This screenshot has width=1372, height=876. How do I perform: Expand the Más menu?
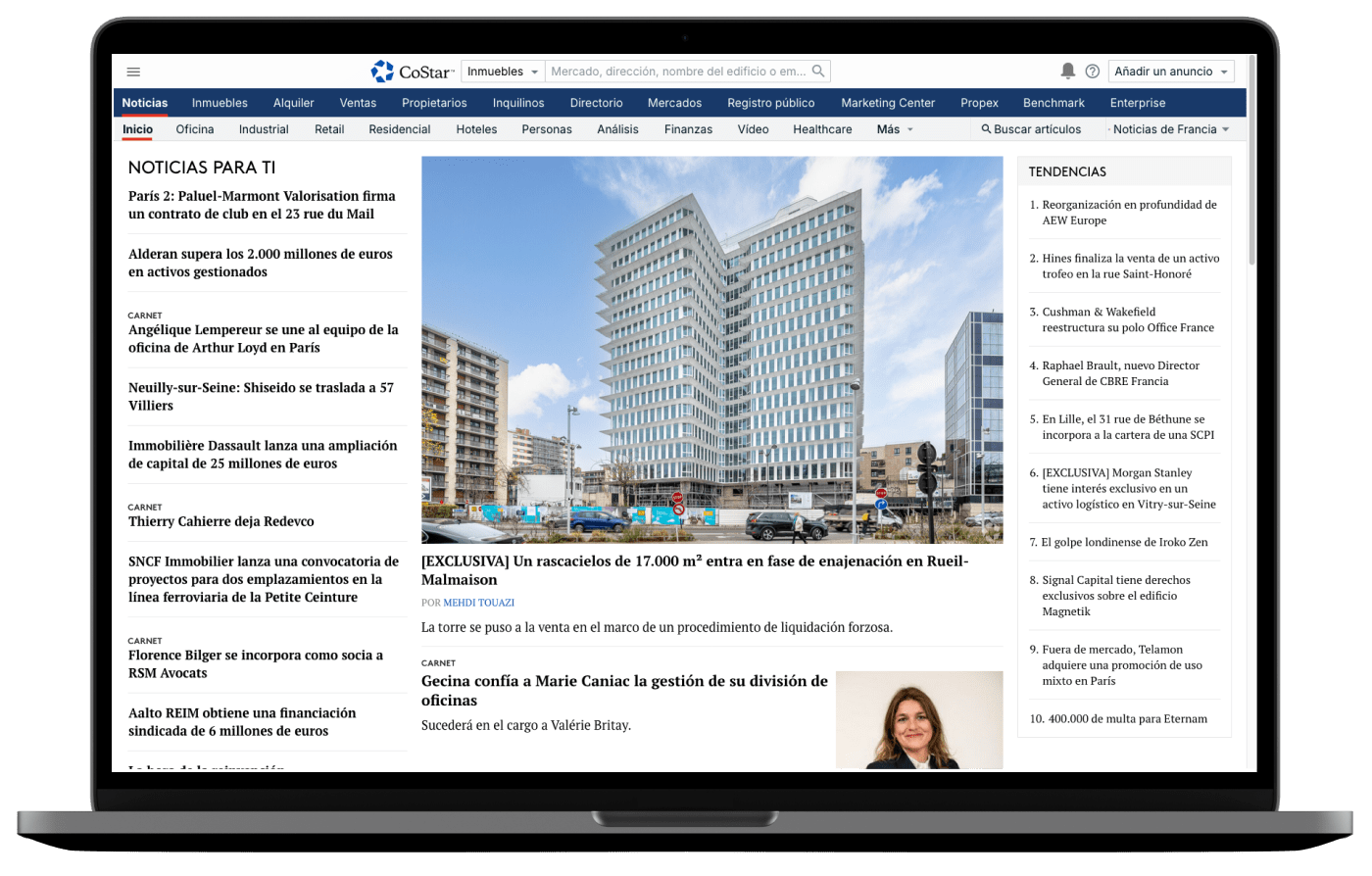[895, 129]
